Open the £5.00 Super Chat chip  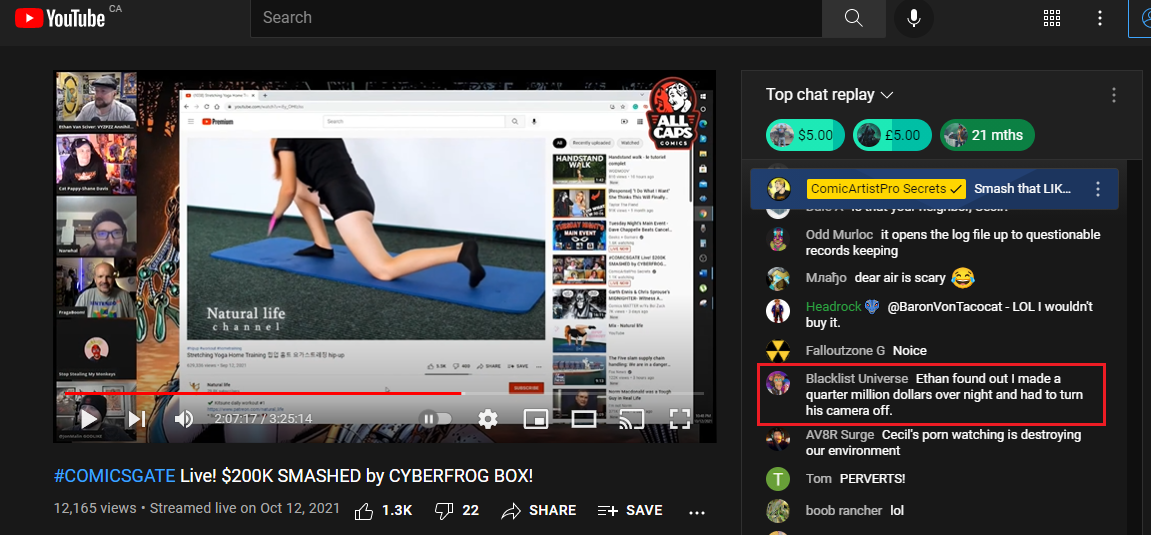[892, 135]
